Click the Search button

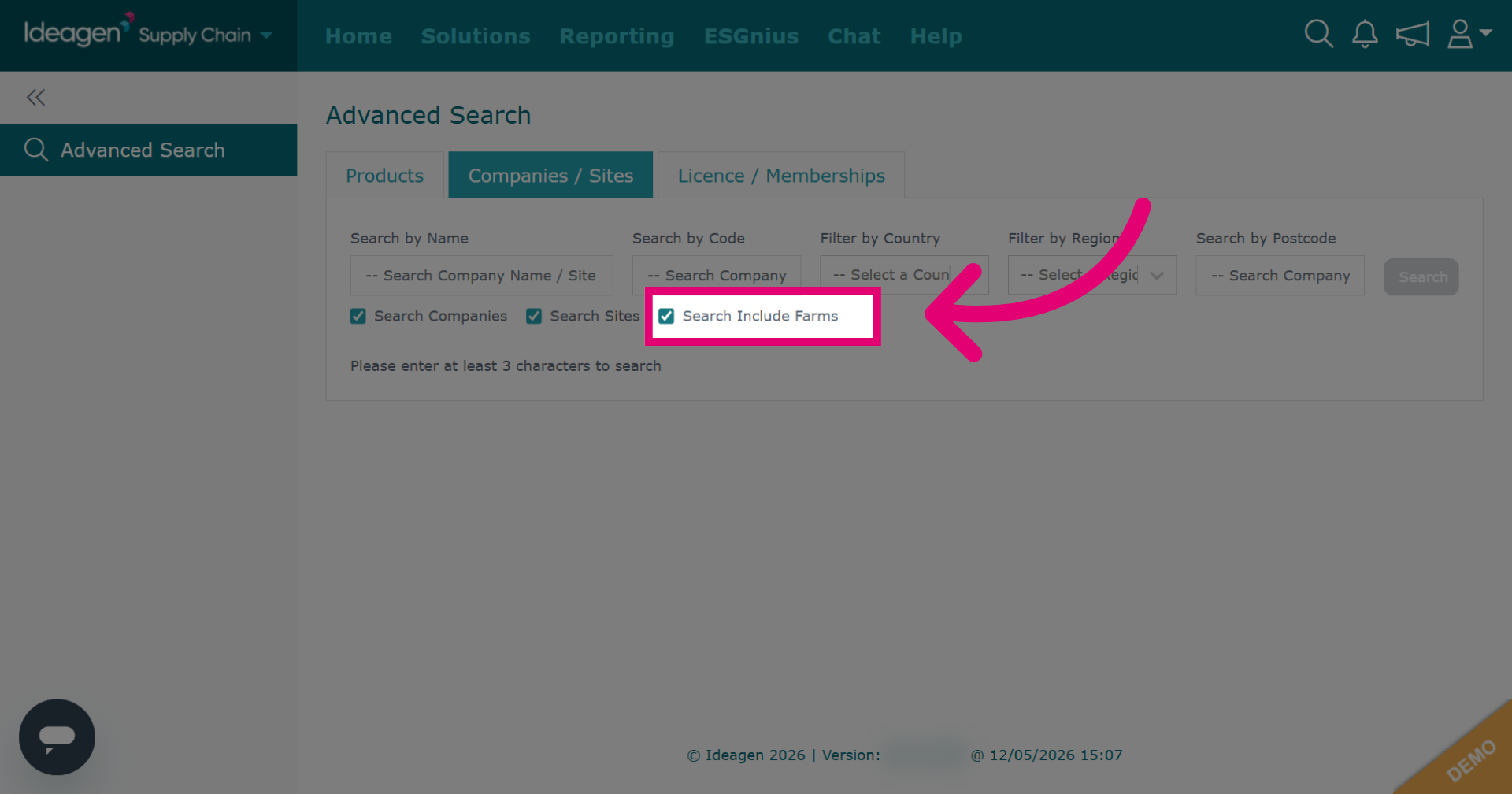point(1421,277)
